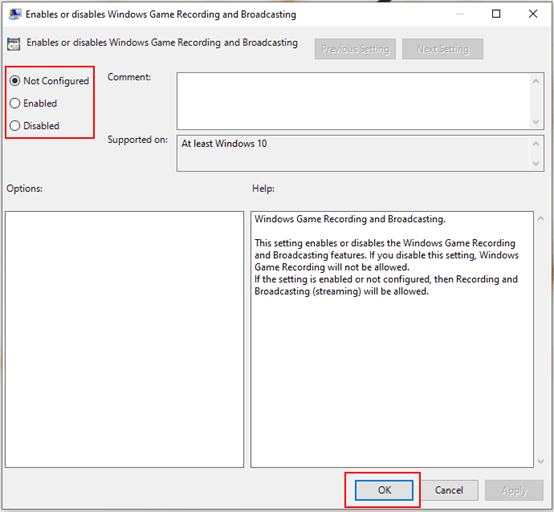Select the Not Configured radio button
This screenshot has height=512, width=554.
[x=15, y=81]
